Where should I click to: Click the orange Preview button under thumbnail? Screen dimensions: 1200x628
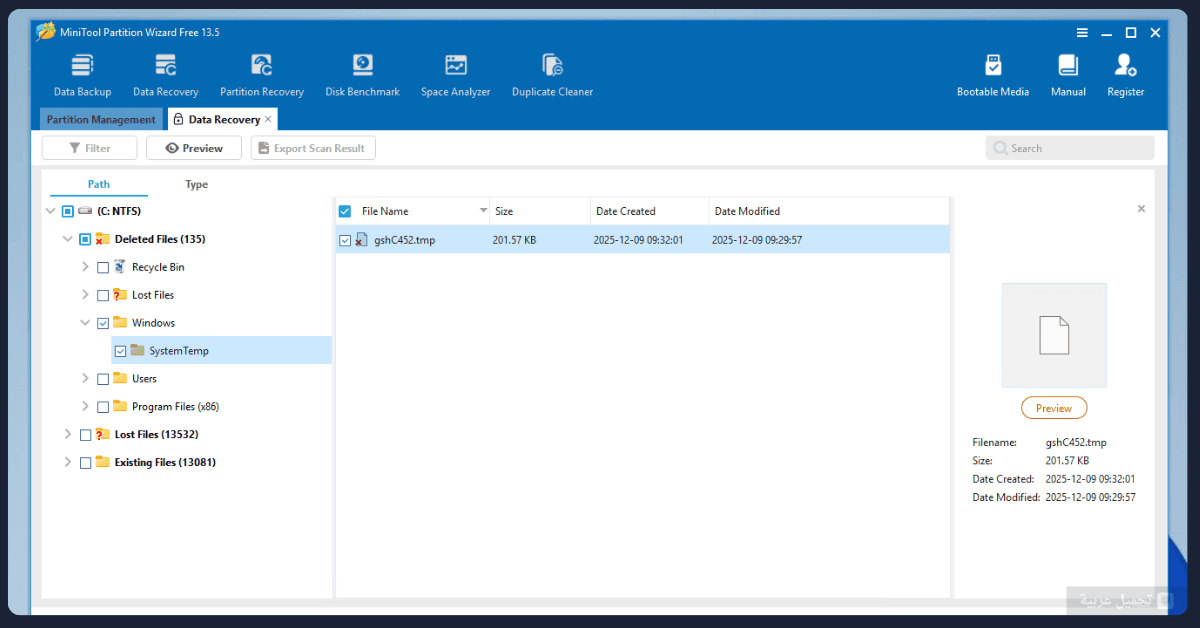pyautogui.click(x=1054, y=408)
